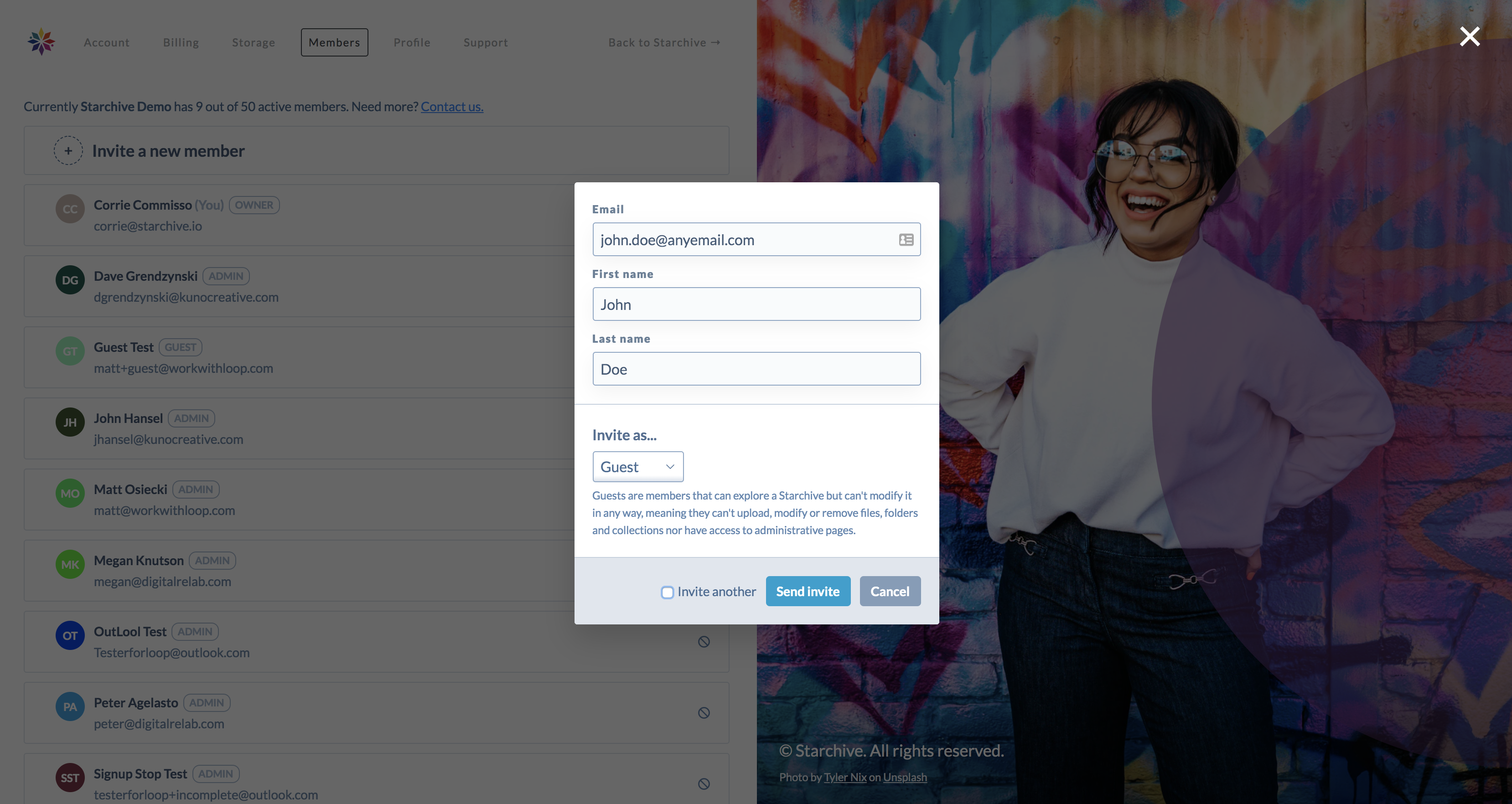The height and width of the screenshot is (804, 1512).
Task: Click the email matt+guest@workwithloop.com
Action: point(183,368)
